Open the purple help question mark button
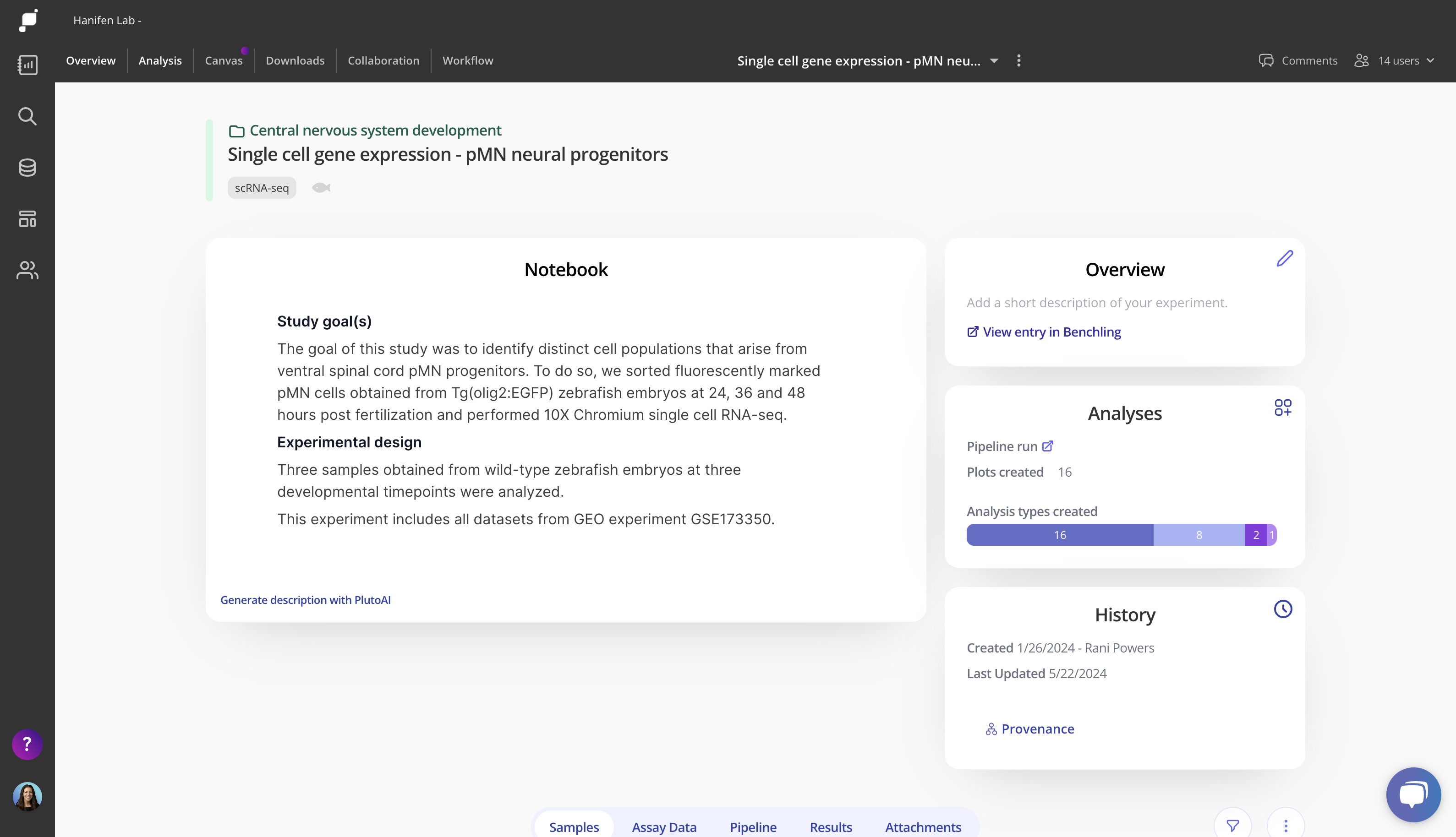Image resolution: width=1456 pixels, height=837 pixels. pyautogui.click(x=27, y=745)
